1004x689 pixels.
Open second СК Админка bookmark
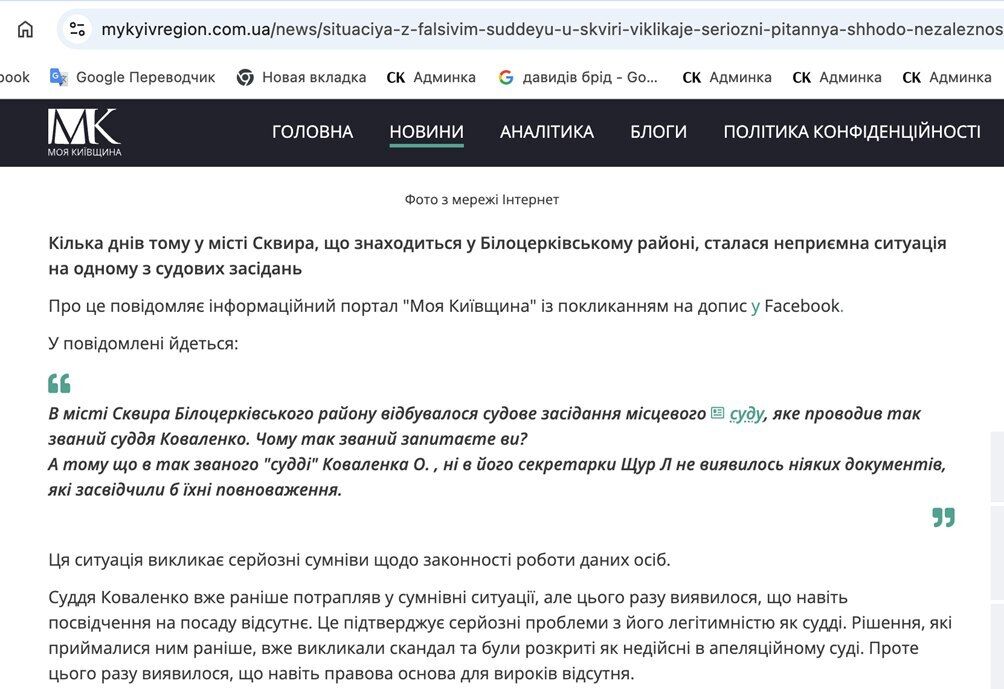[727, 77]
